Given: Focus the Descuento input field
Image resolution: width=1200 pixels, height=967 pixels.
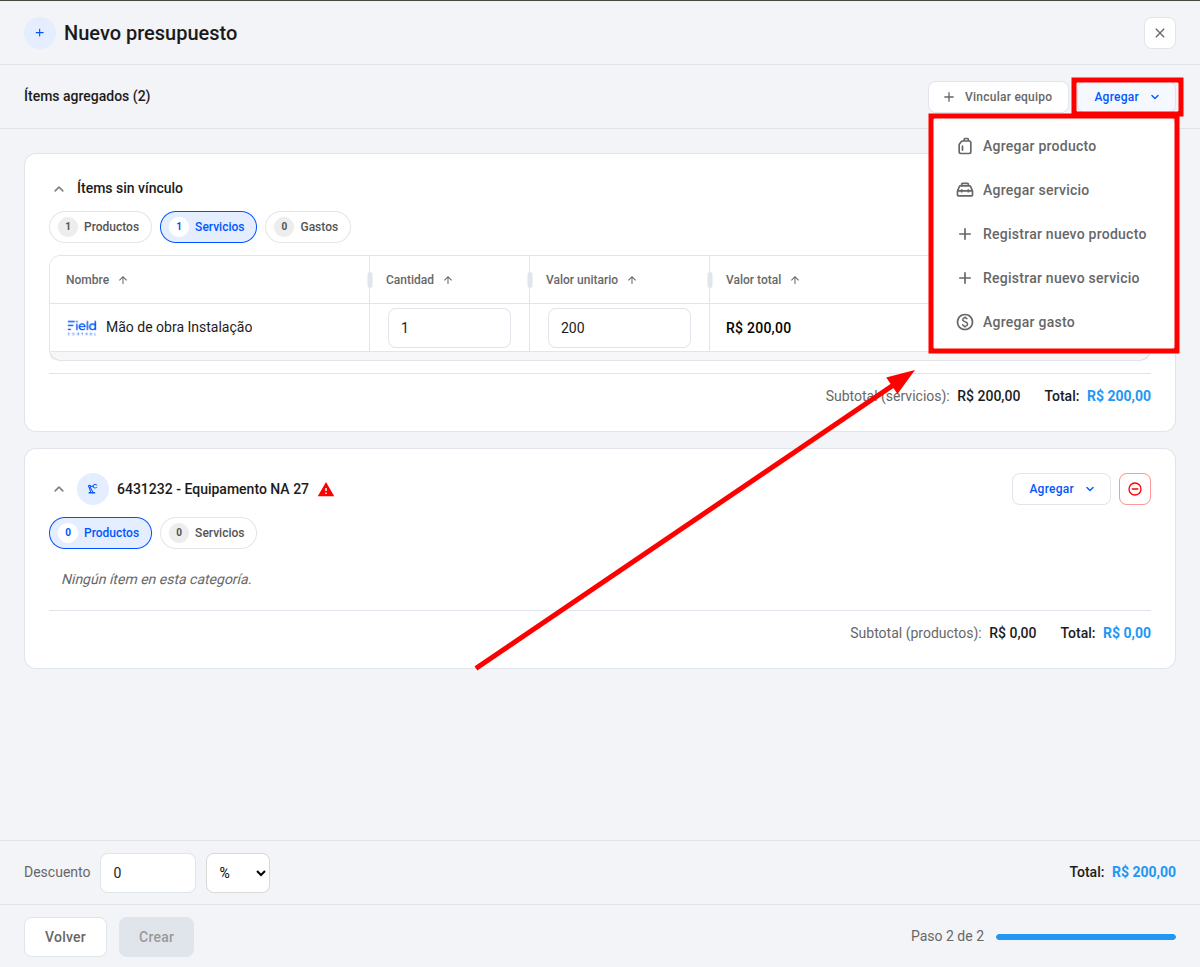Looking at the screenshot, I should (x=149, y=873).
